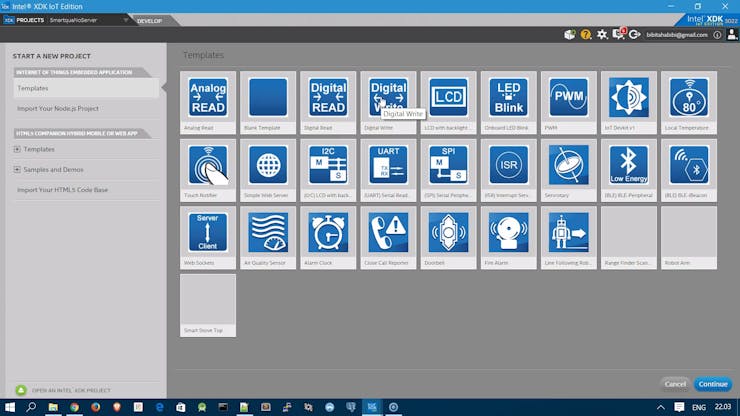This screenshot has width=740, height=416.
Task: Select the Local Temperature template
Action: 689,102
